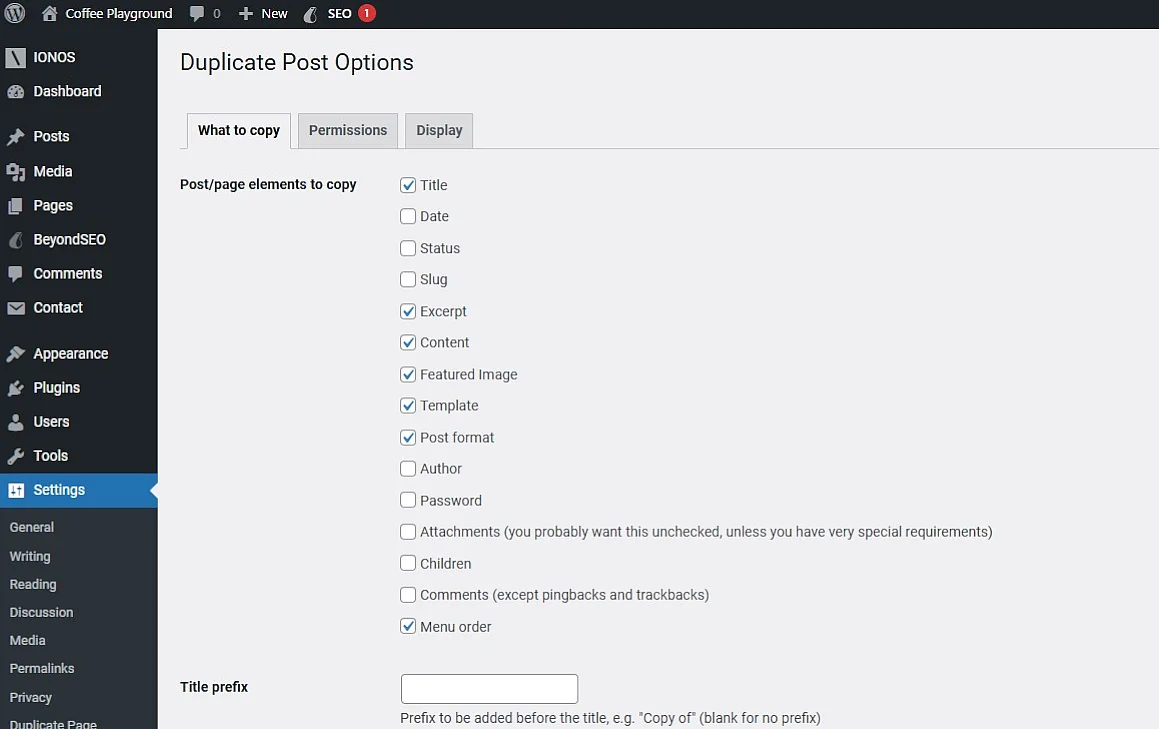Image resolution: width=1159 pixels, height=729 pixels.
Task: Go to General settings
Action: (32, 527)
